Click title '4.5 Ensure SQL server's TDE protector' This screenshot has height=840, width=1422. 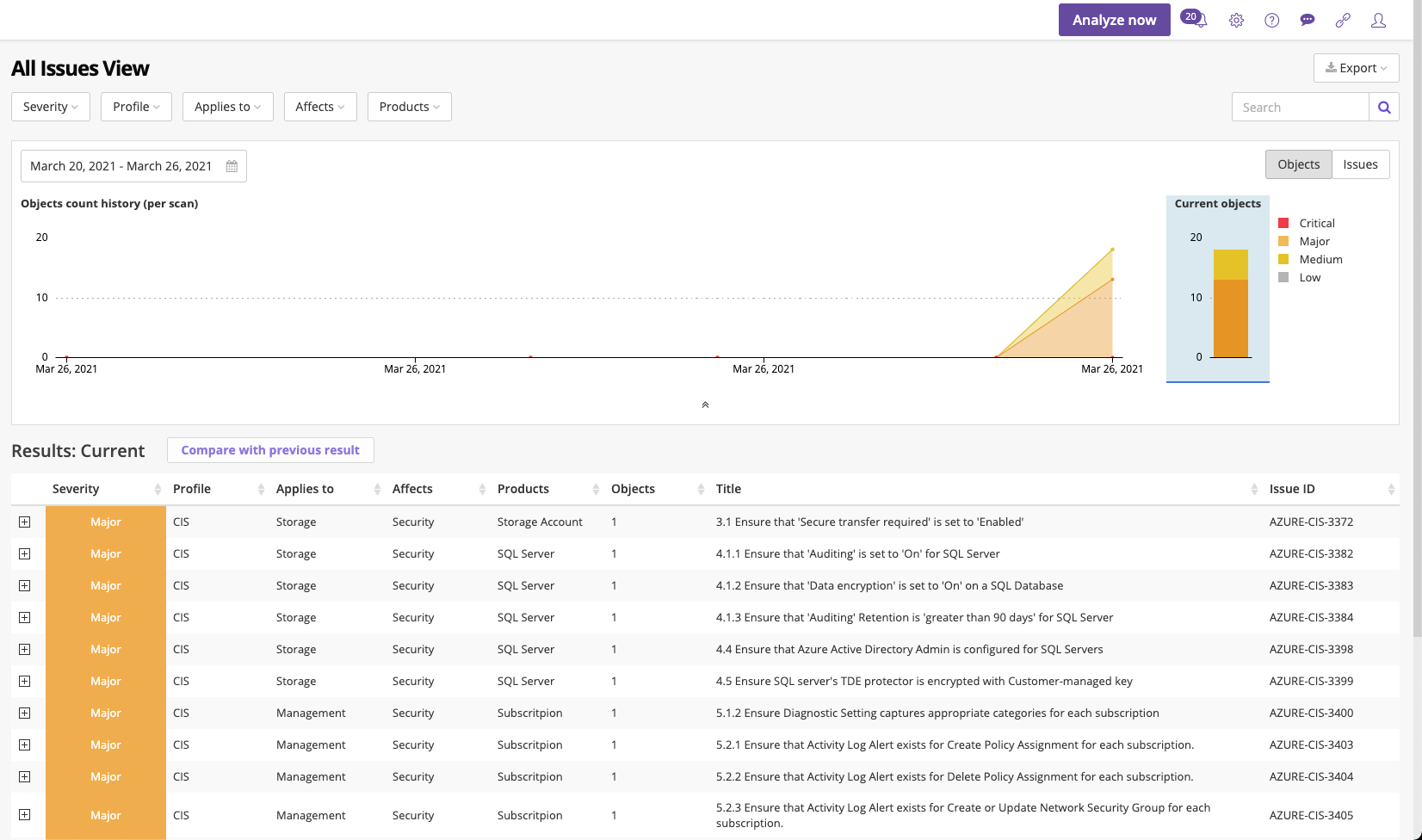924,681
